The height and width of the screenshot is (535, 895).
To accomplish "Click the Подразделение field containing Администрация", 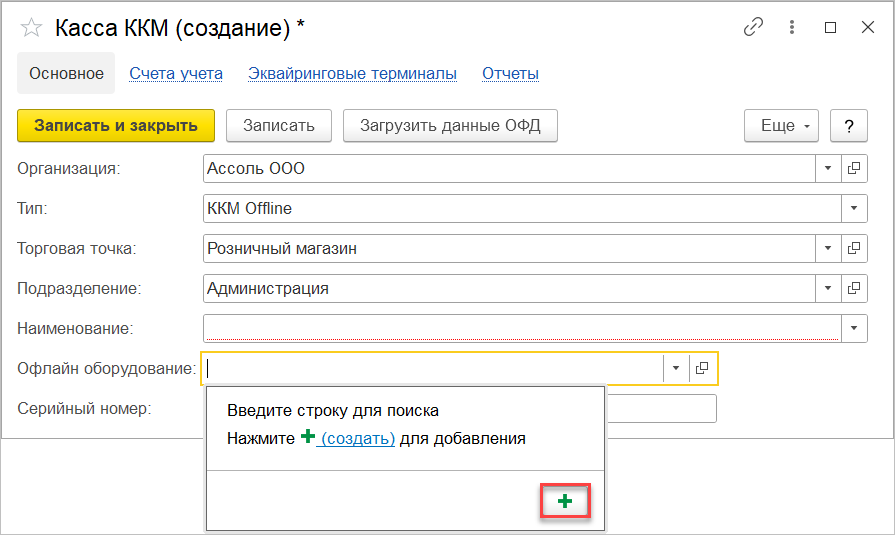I will [x=509, y=288].
